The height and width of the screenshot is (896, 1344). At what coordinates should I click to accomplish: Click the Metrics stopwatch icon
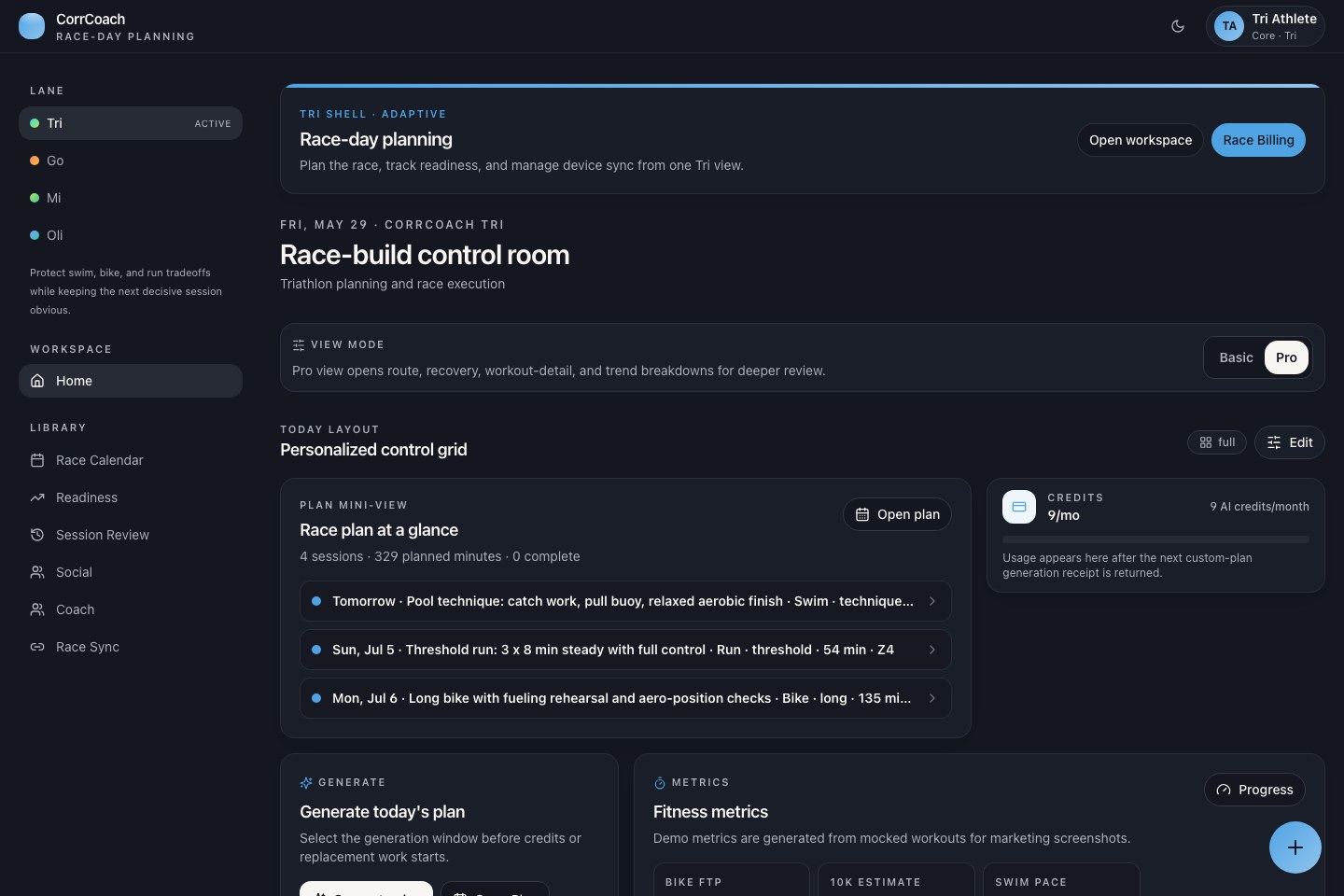coord(660,783)
